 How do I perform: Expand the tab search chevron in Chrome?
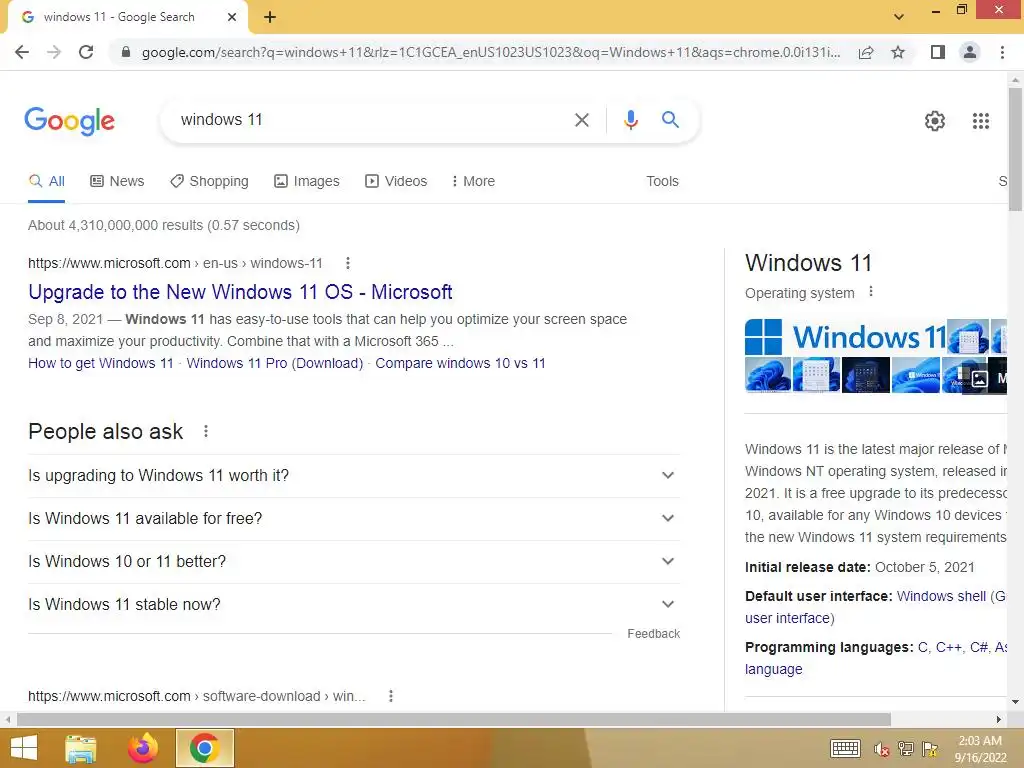[899, 17]
